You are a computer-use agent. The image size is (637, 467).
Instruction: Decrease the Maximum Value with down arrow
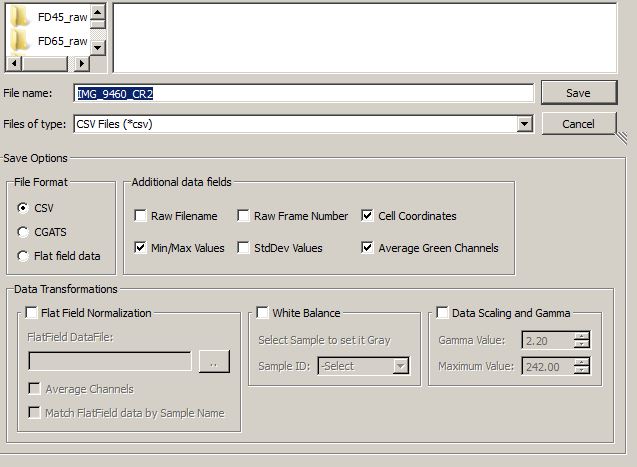[582, 370]
